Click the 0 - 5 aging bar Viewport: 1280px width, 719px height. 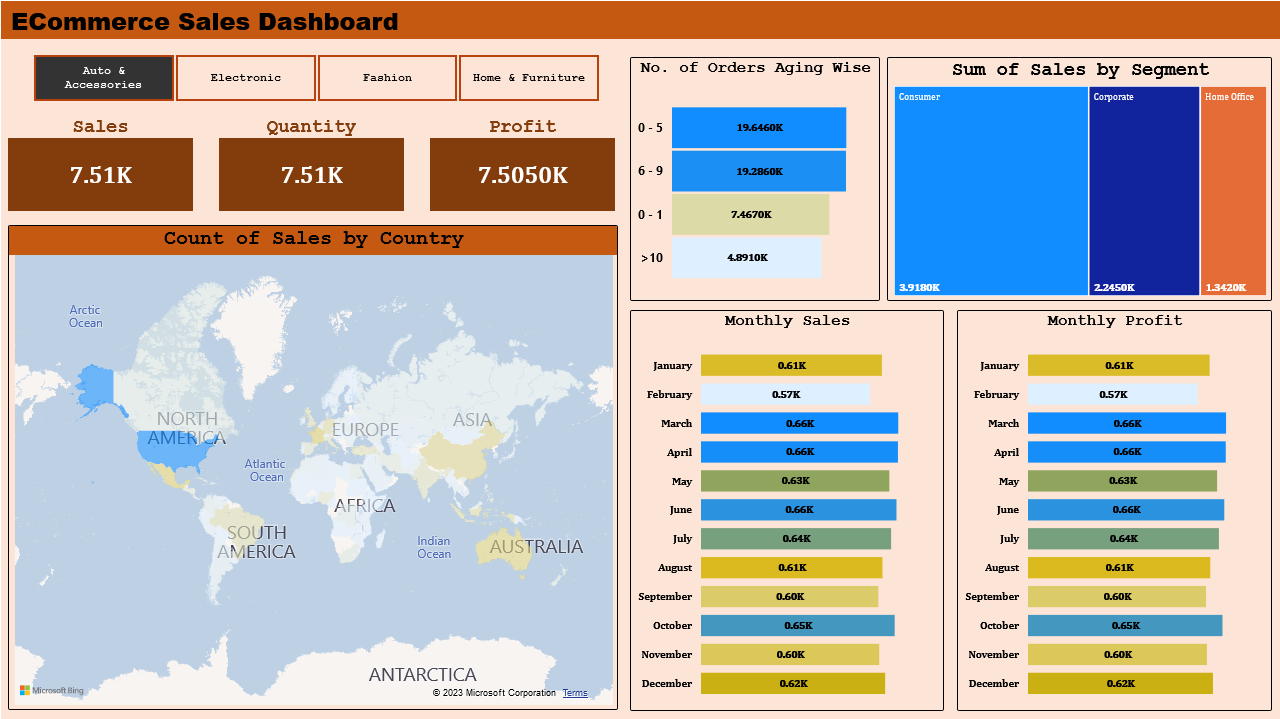tap(759, 128)
